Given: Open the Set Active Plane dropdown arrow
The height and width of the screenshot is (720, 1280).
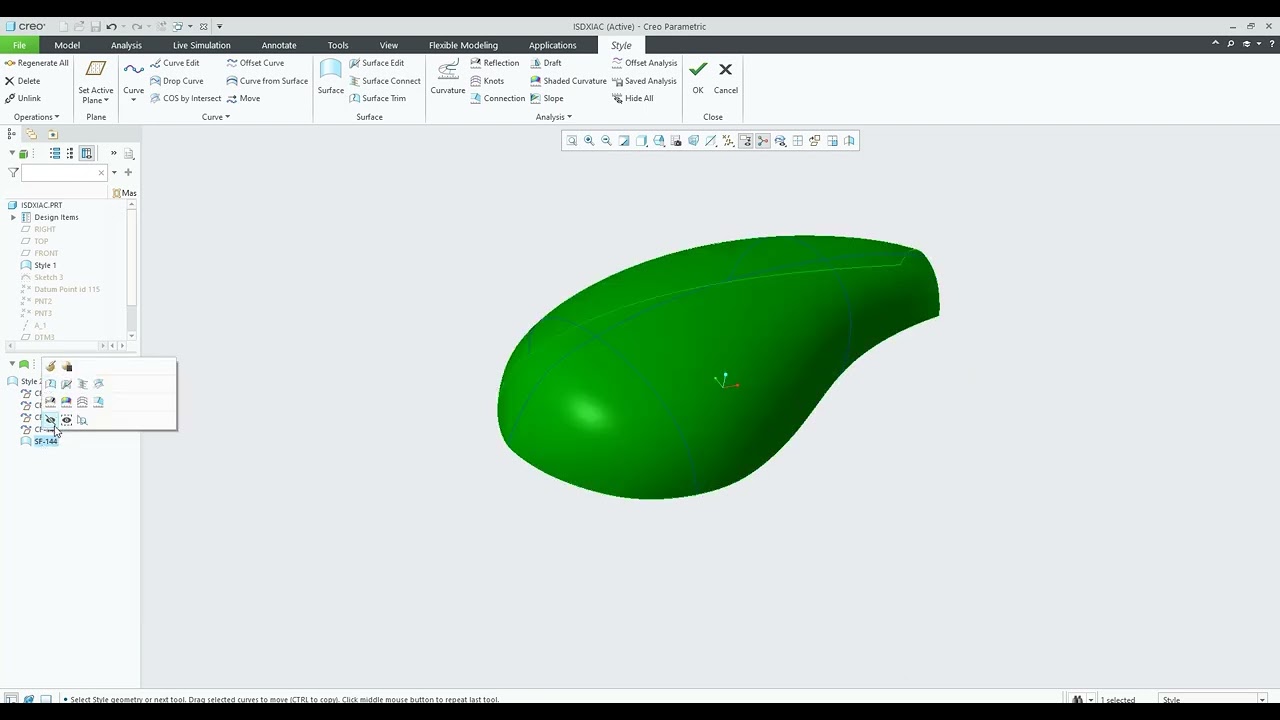Looking at the screenshot, I should point(106,100).
